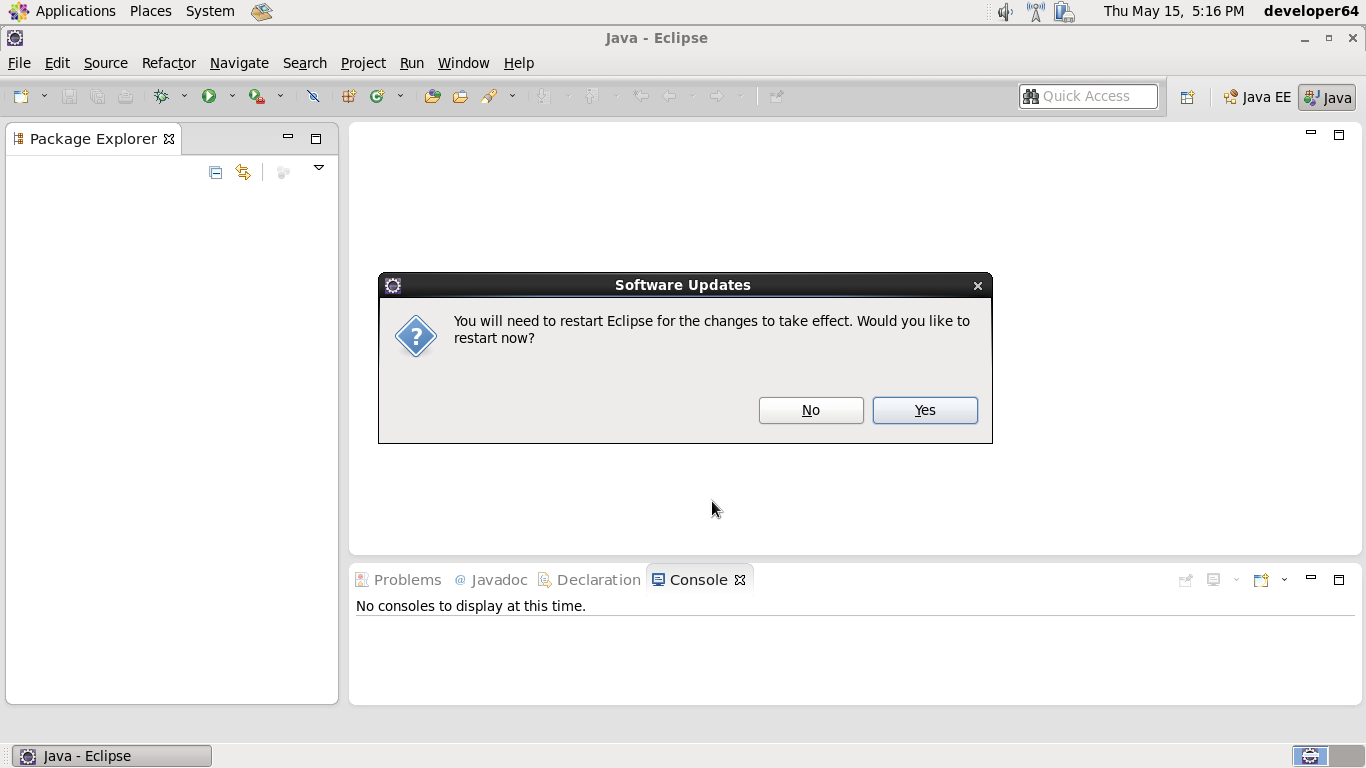Open the Package Explorer View Menu triangle
The width and height of the screenshot is (1366, 768).
pyautogui.click(x=319, y=168)
